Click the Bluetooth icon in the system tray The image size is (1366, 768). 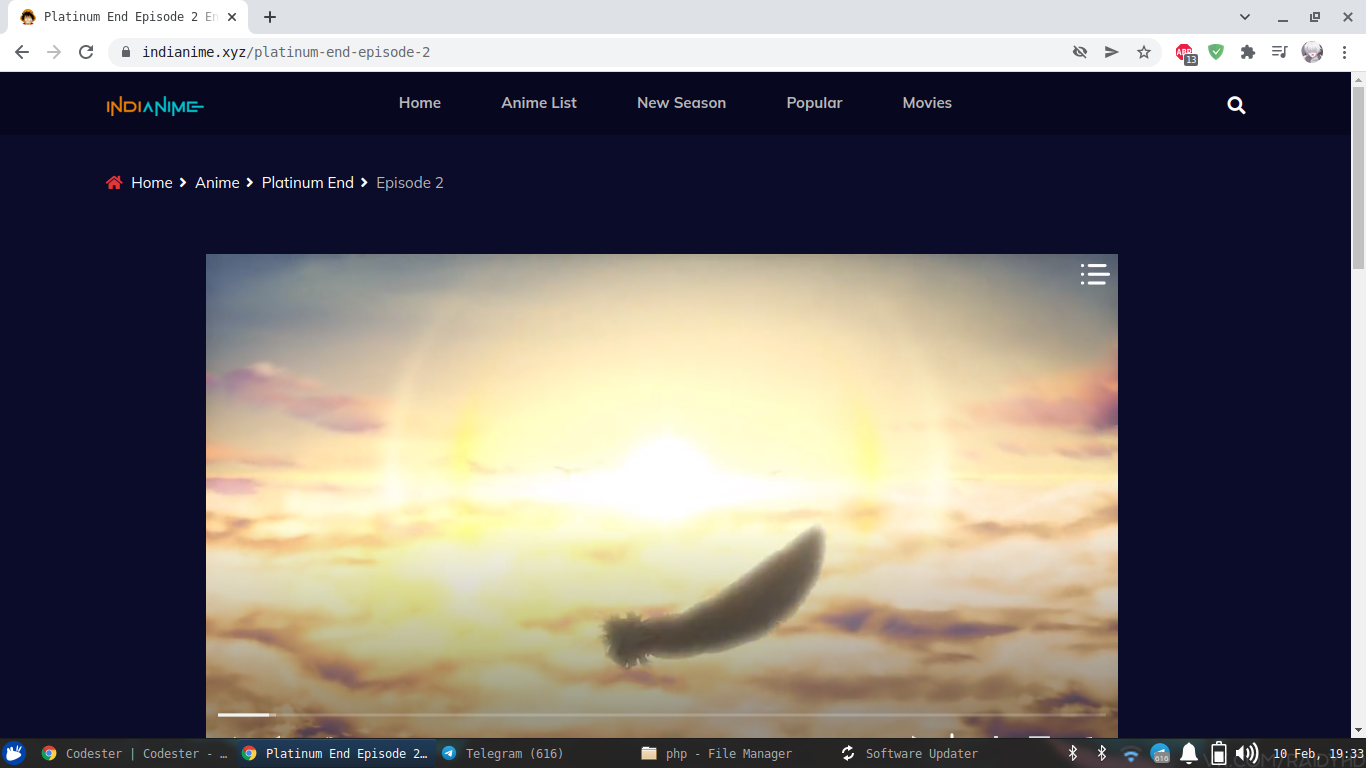1072,753
